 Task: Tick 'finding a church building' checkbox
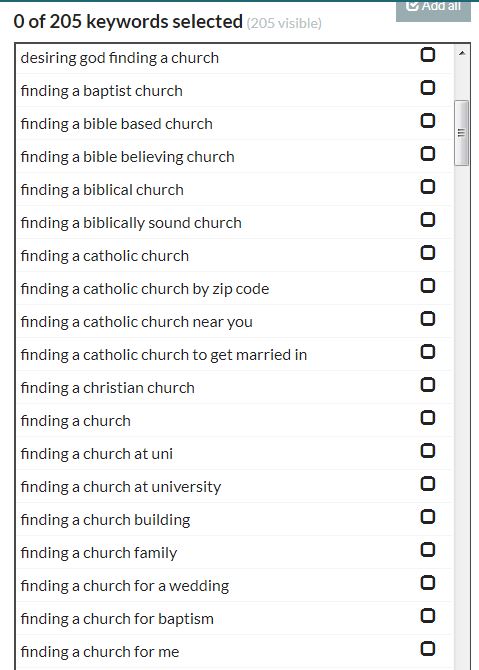point(428,517)
